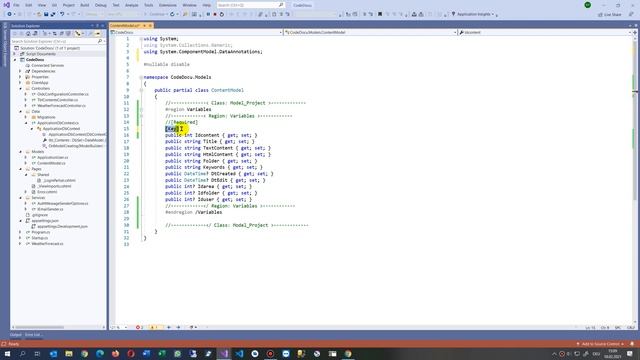The width and height of the screenshot is (640, 360).
Task: Select appsettings.Development.json in Solution Explorer
Action: [62, 226]
